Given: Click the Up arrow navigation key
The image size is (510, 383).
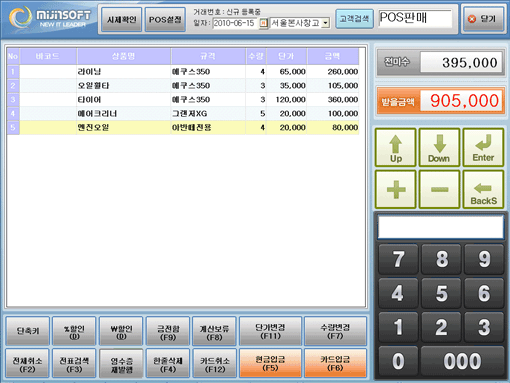Looking at the screenshot, I should [396, 147].
